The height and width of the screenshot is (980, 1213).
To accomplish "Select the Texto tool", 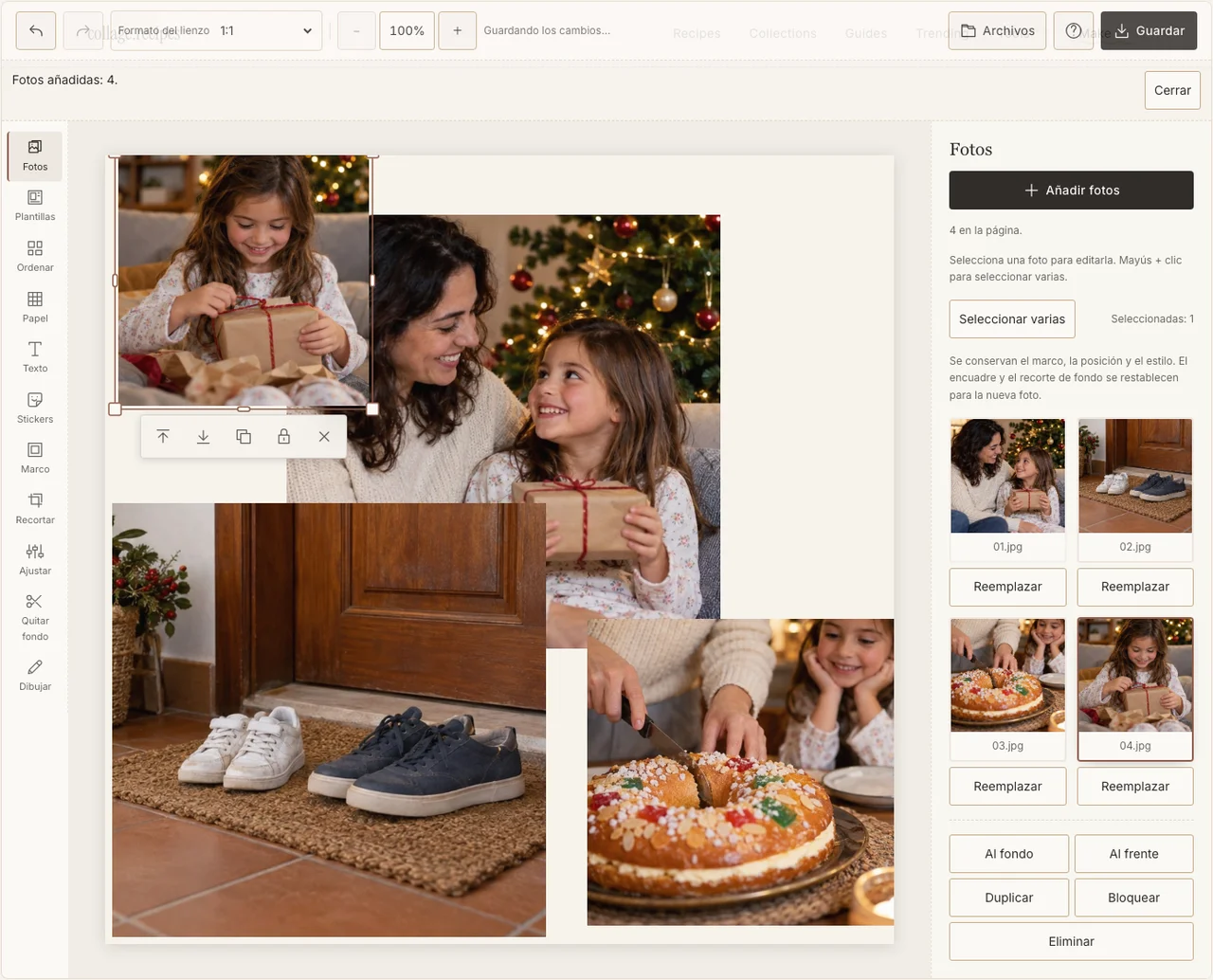I will (x=35, y=357).
